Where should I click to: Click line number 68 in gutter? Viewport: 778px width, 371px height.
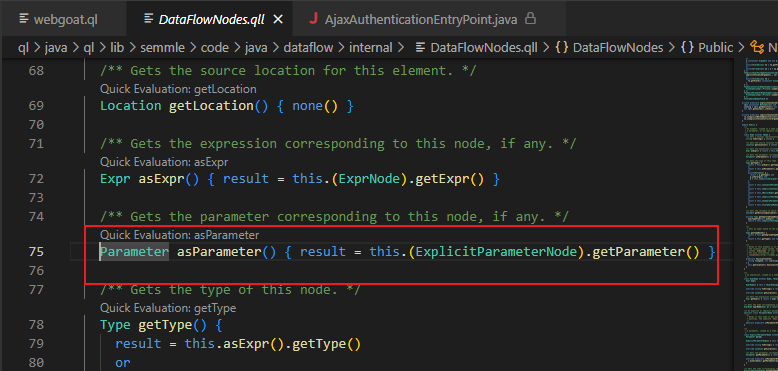[x=36, y=71]
